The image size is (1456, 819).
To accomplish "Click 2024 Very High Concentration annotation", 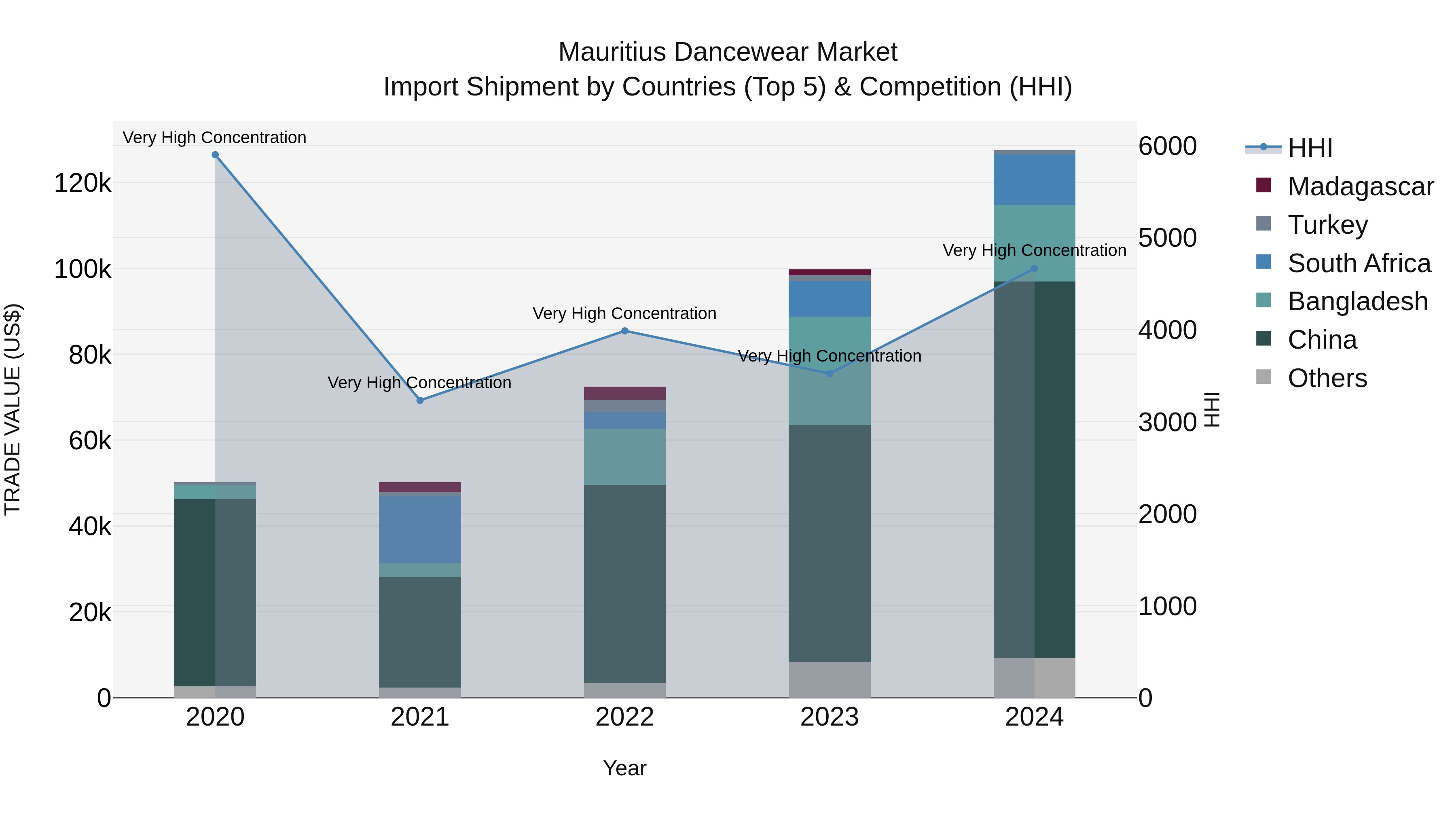I will (1034, 250).
